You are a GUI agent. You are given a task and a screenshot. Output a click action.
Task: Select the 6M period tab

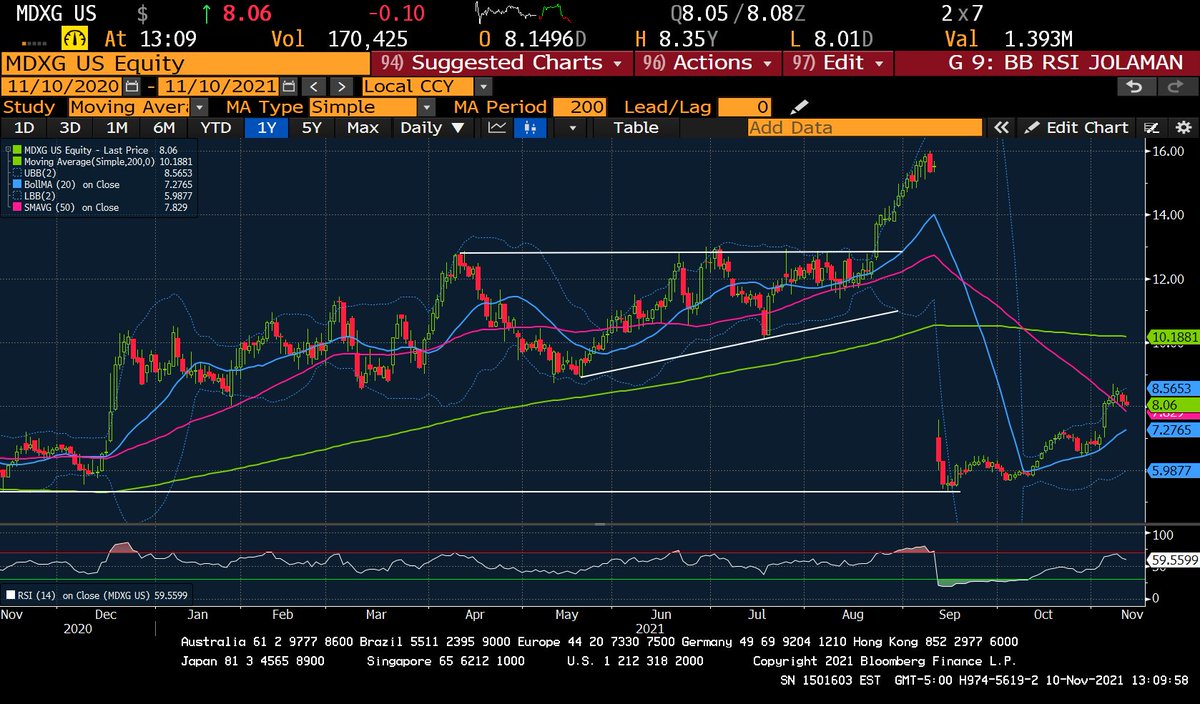coord(163,127)
